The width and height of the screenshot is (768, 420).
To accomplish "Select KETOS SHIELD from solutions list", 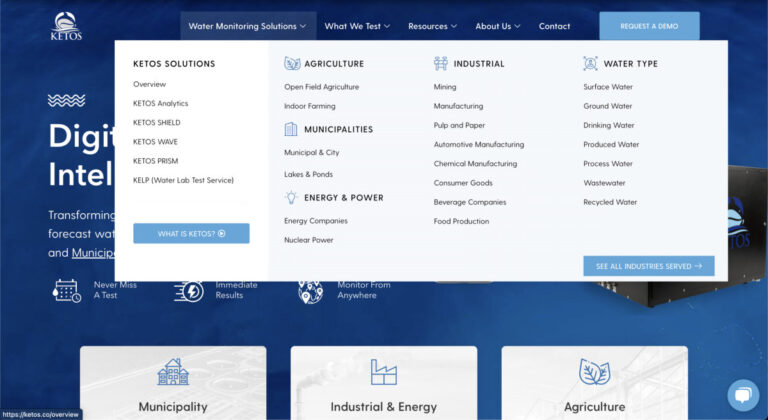I will pyautogui.click(x=157, y=123).
